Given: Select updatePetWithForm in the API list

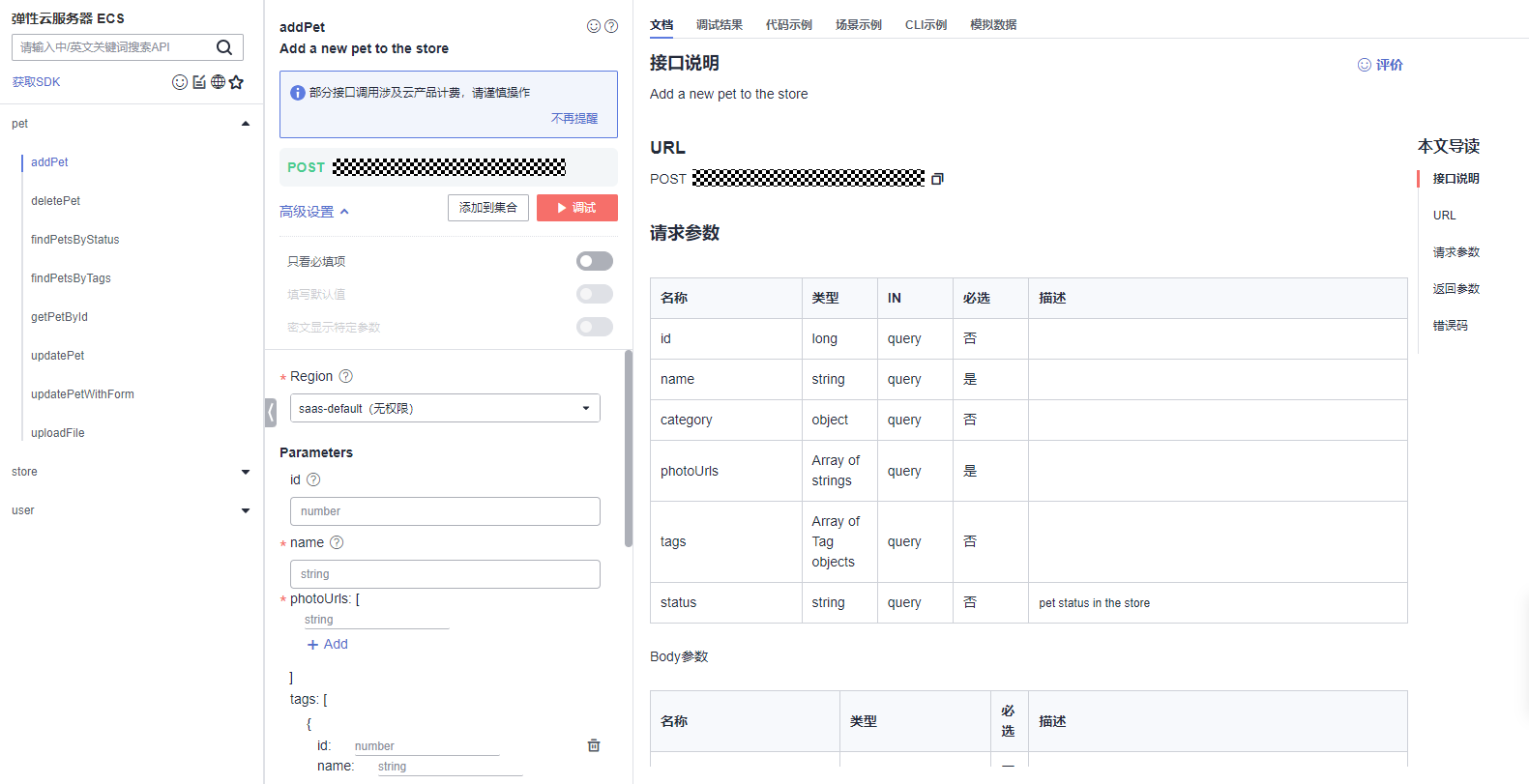Looking at the screenshot, I should [x=82, y=394].
